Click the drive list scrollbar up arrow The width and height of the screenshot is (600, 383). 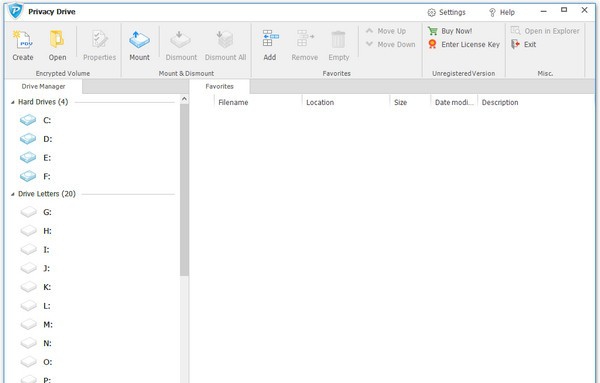[x=184, y=99]
